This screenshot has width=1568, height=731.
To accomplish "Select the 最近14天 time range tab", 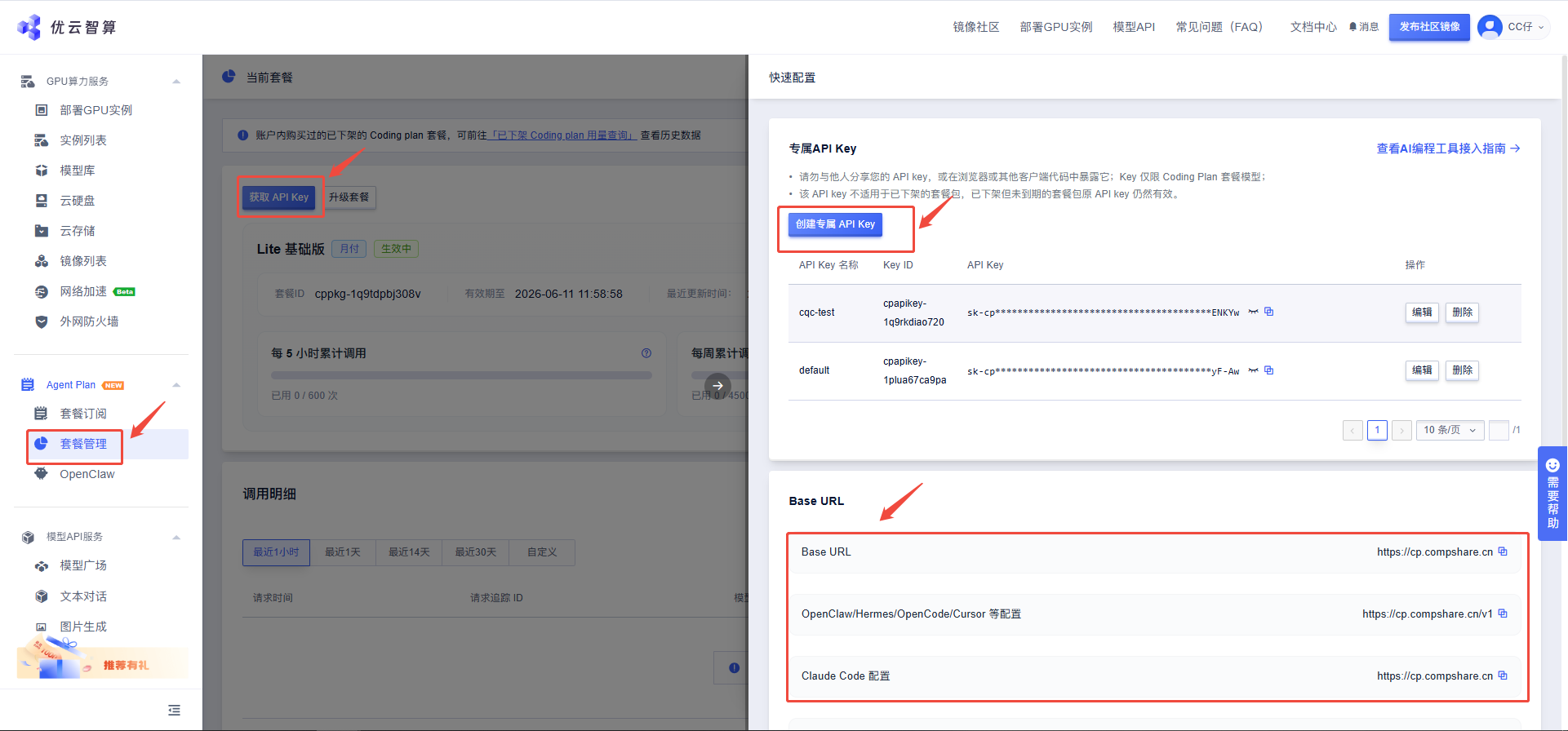I will pyautogui.click(x=409, y=552).
